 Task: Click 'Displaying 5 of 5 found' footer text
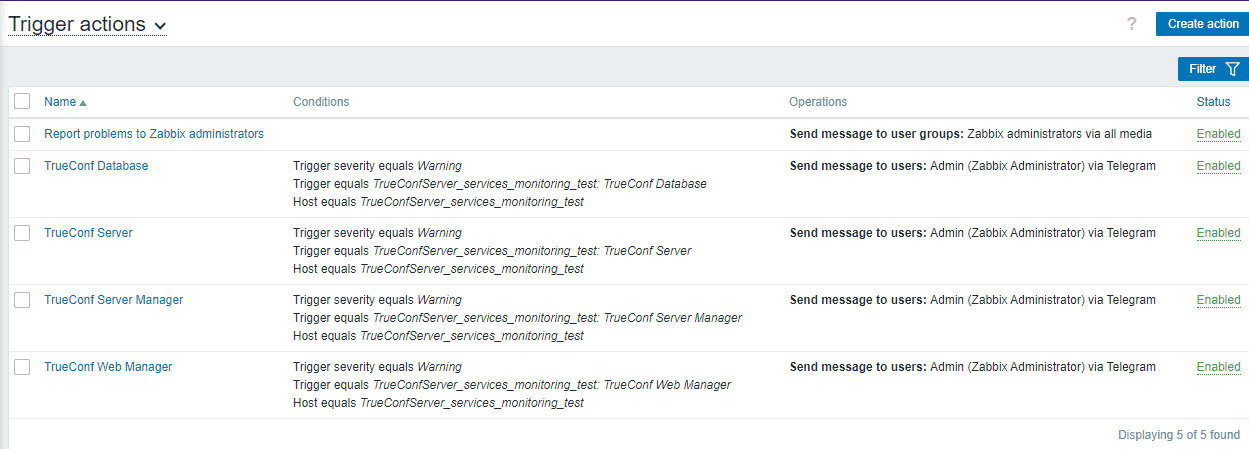(1179, 435)
